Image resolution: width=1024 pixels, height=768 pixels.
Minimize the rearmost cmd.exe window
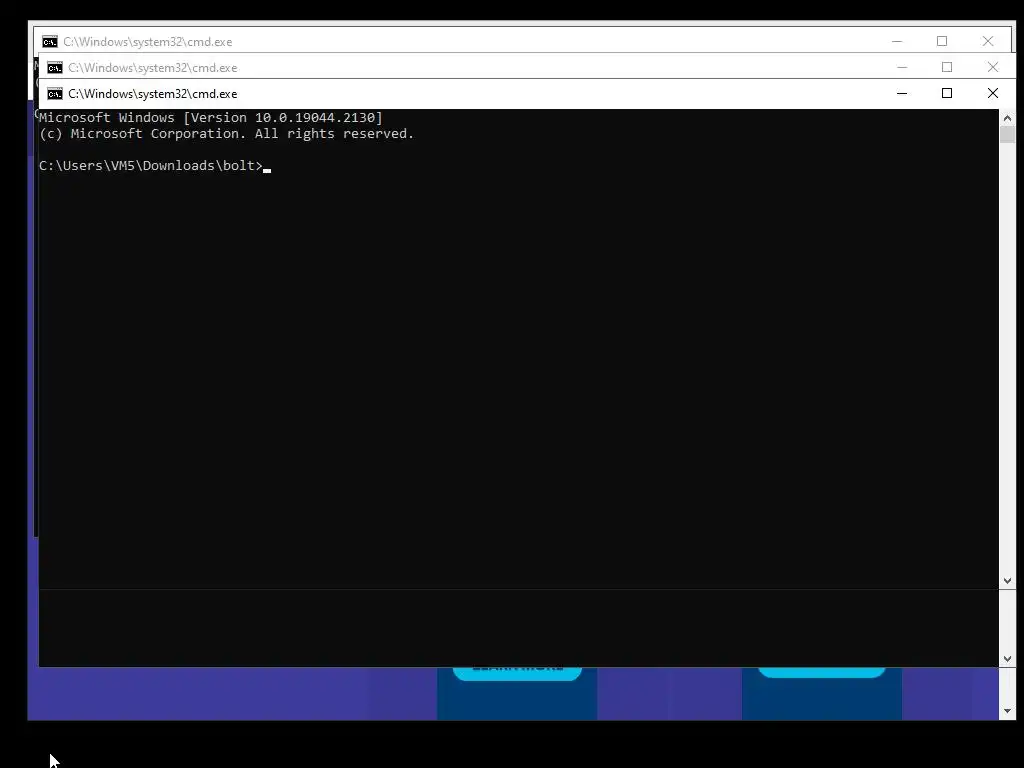click(x=897, y=41)
